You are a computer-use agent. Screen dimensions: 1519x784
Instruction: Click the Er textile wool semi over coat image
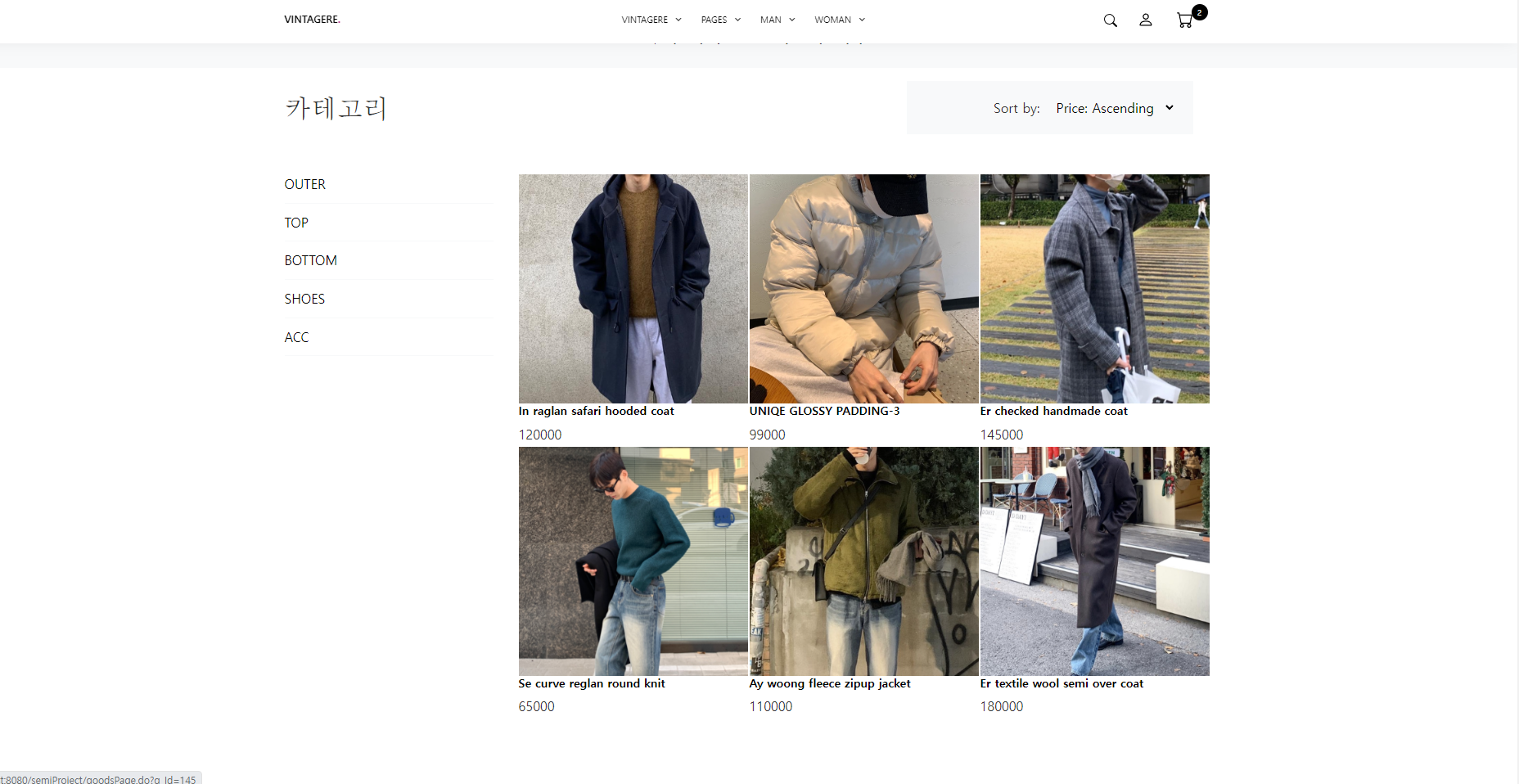(1094, 561)
